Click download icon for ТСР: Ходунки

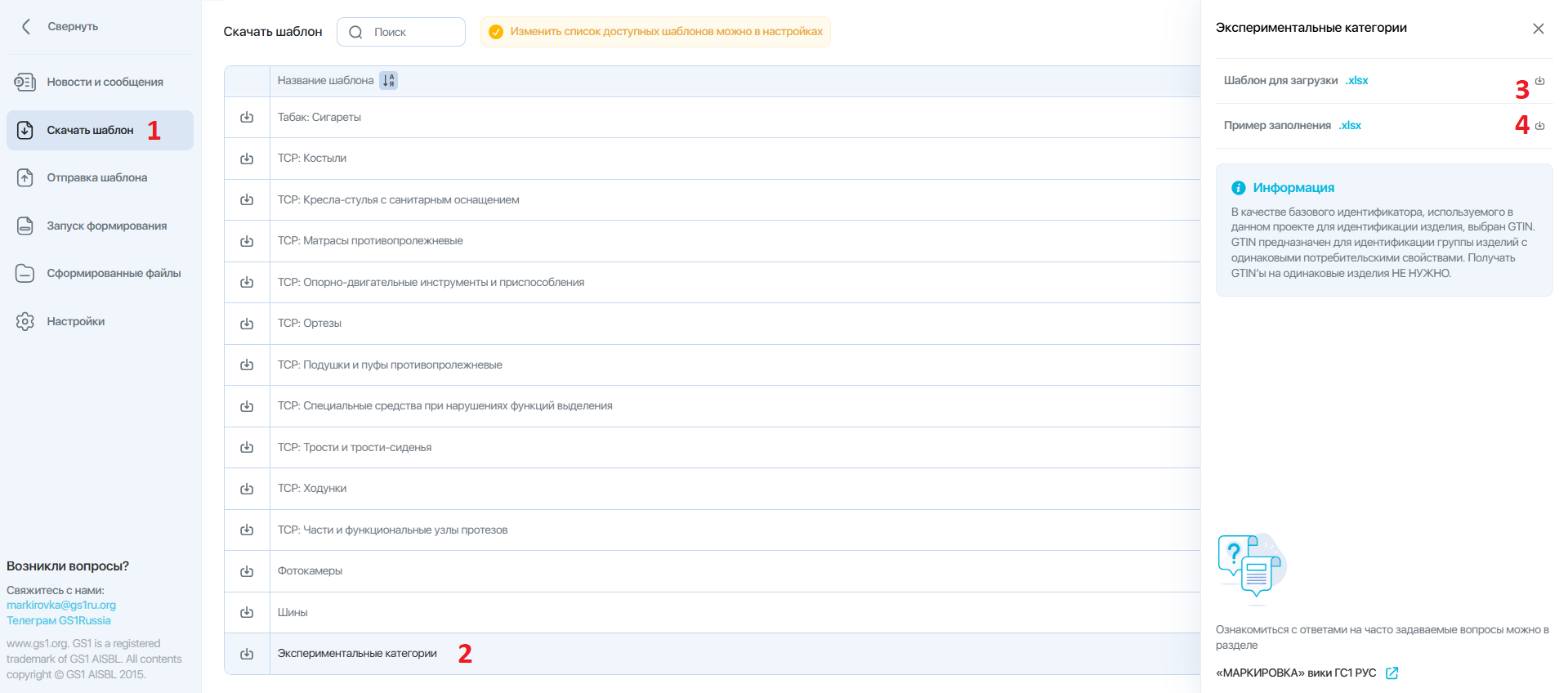[x=247, y=489]
